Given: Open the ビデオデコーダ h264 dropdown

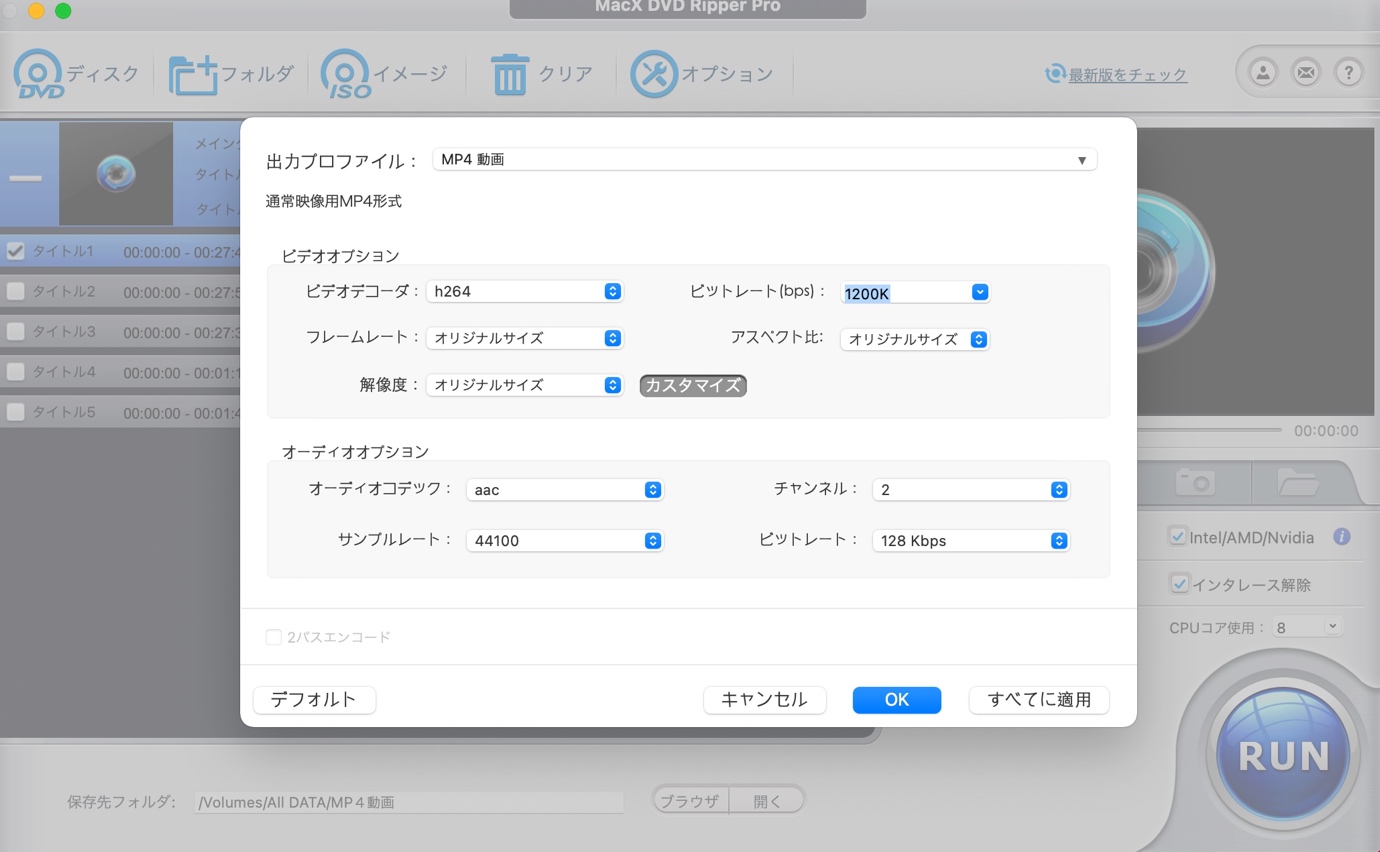Looking at the screenshot, I should coord(524,291).
